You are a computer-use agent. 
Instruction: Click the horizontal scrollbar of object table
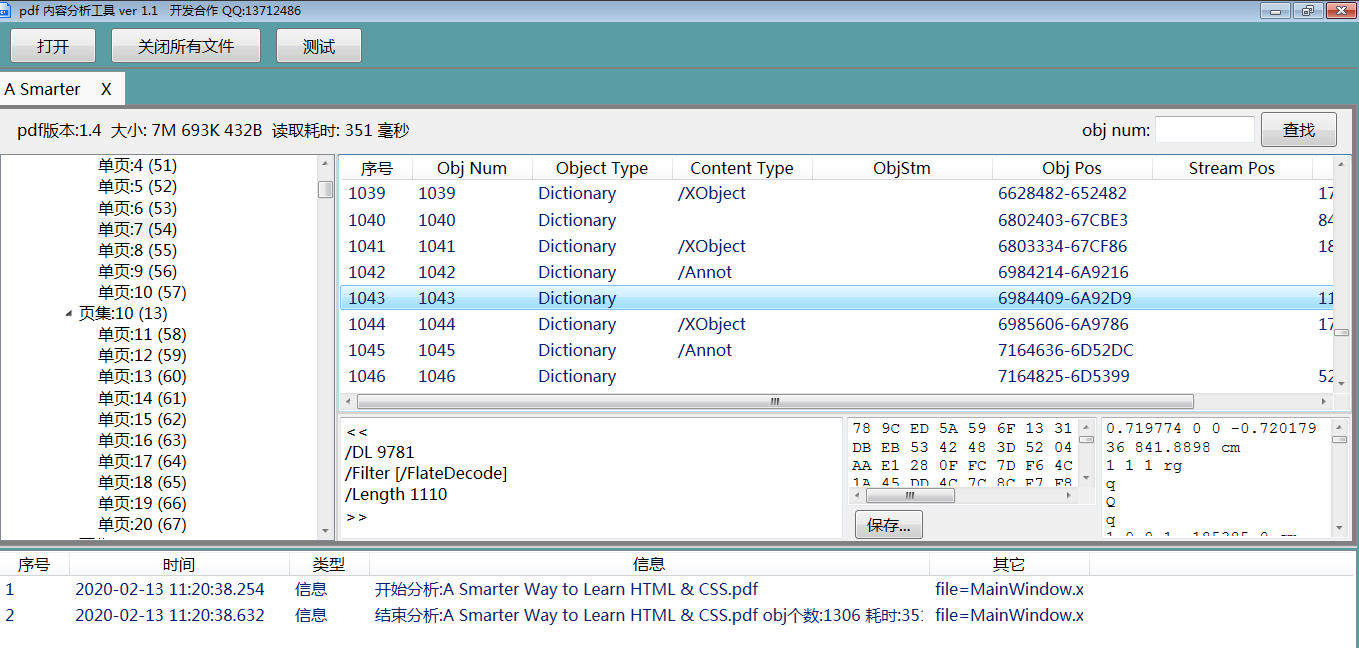pyautogui.click(x=836, y=401)
